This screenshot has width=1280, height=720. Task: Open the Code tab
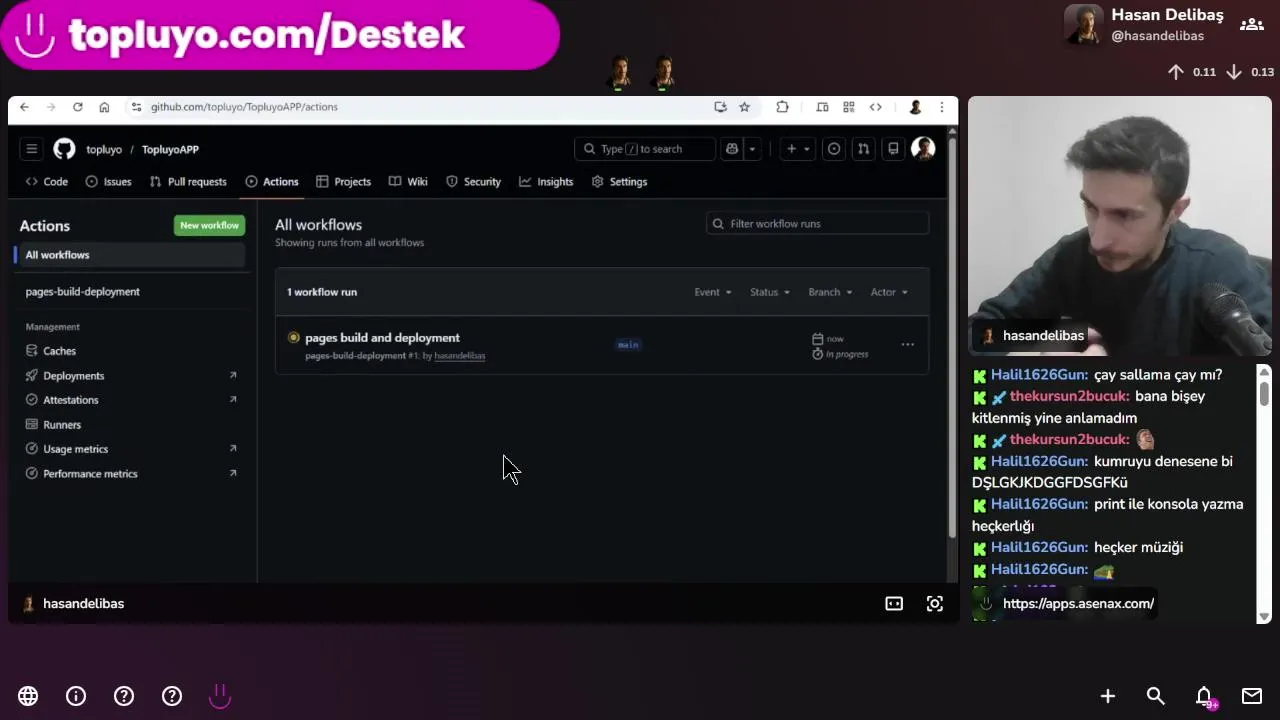click(x=47, y=182)
